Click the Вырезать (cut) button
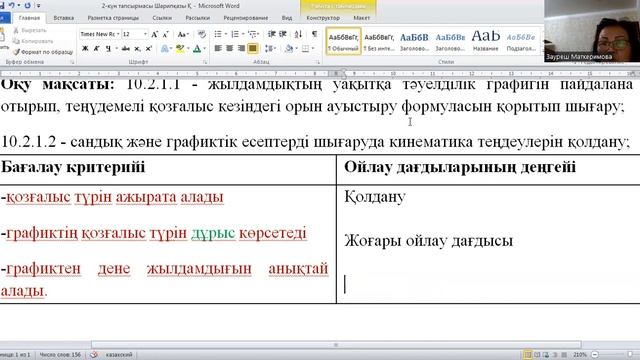This screenshot has height=360, width=640. (x=30, y=30)
